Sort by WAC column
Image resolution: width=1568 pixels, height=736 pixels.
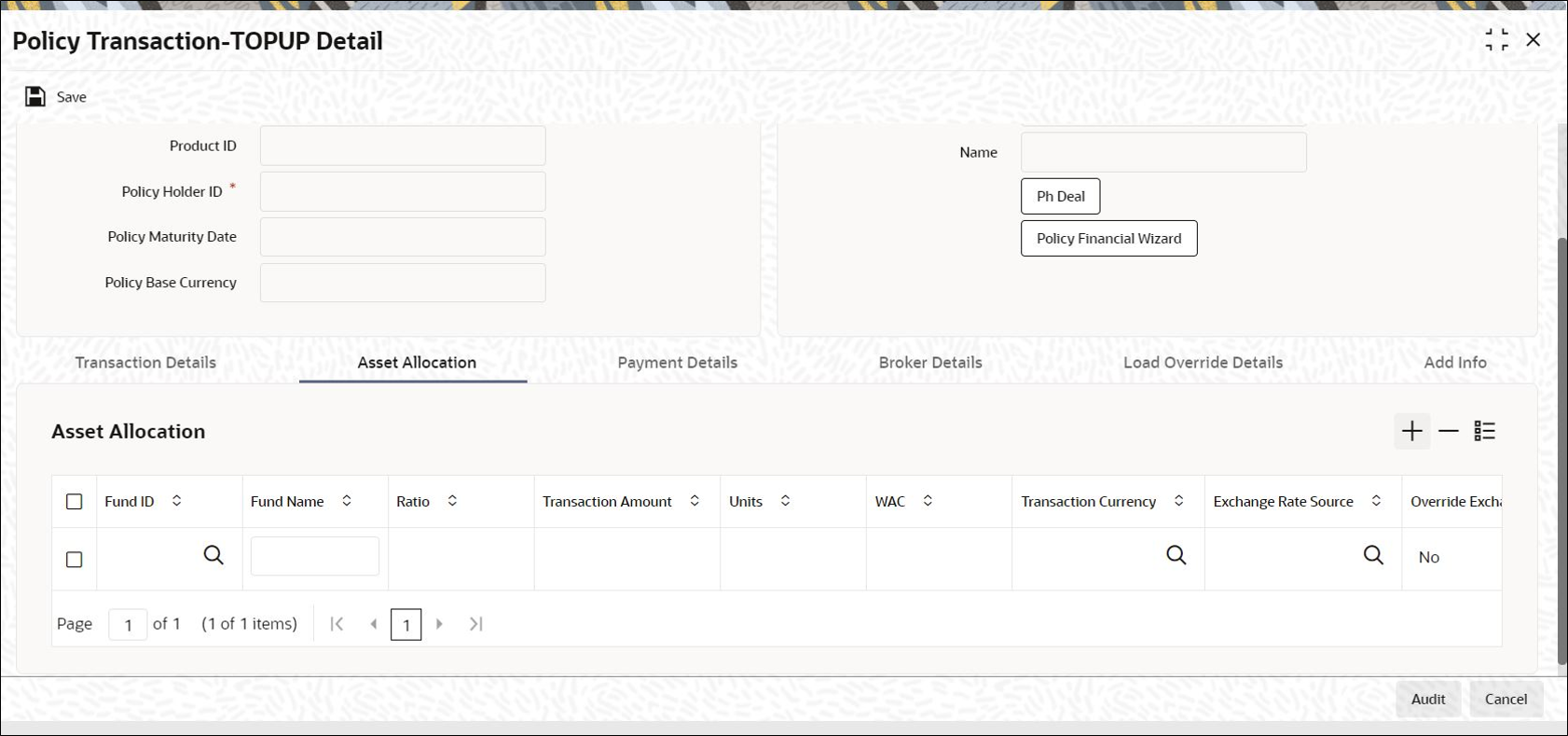pos(928,501)
